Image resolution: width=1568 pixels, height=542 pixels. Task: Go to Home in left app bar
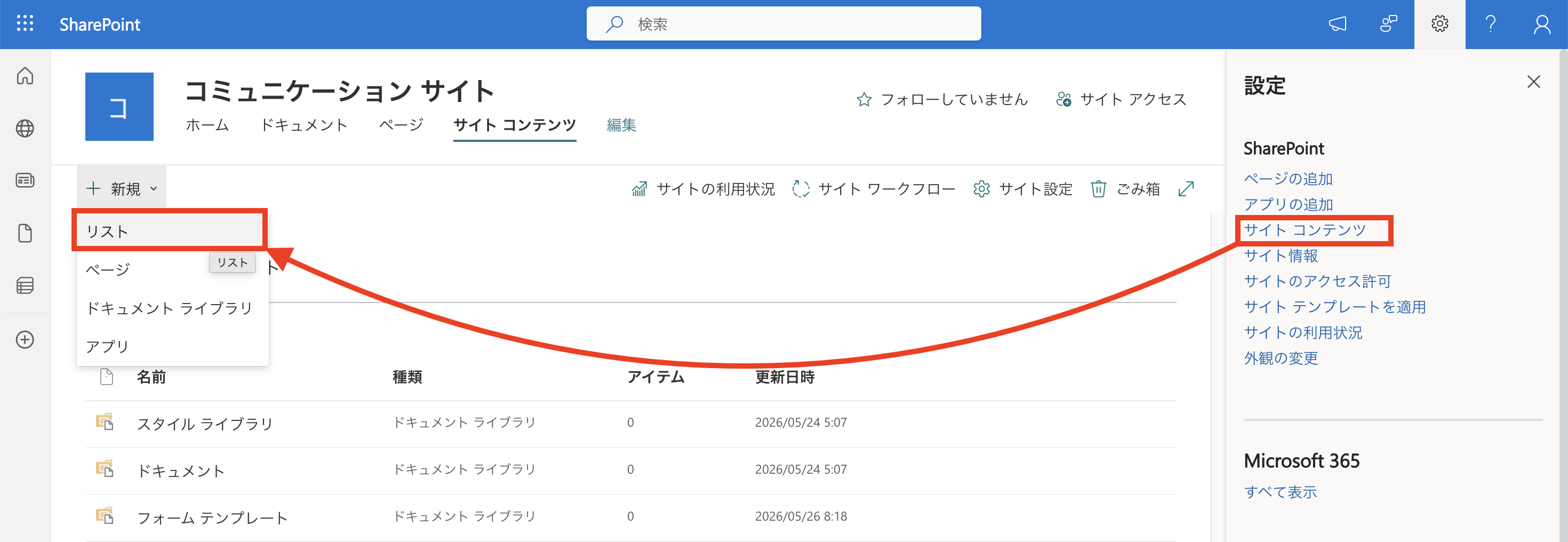[x=25, y=76]
